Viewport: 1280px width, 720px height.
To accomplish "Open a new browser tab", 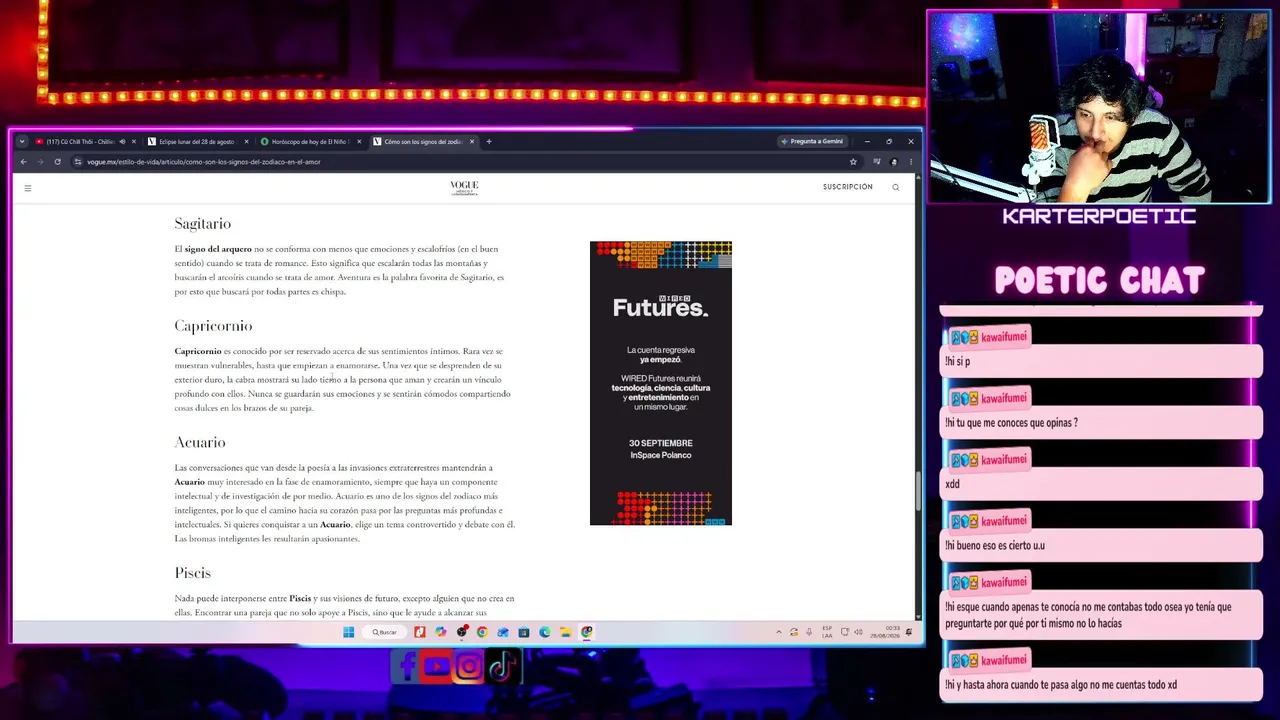I will (489, 141).
